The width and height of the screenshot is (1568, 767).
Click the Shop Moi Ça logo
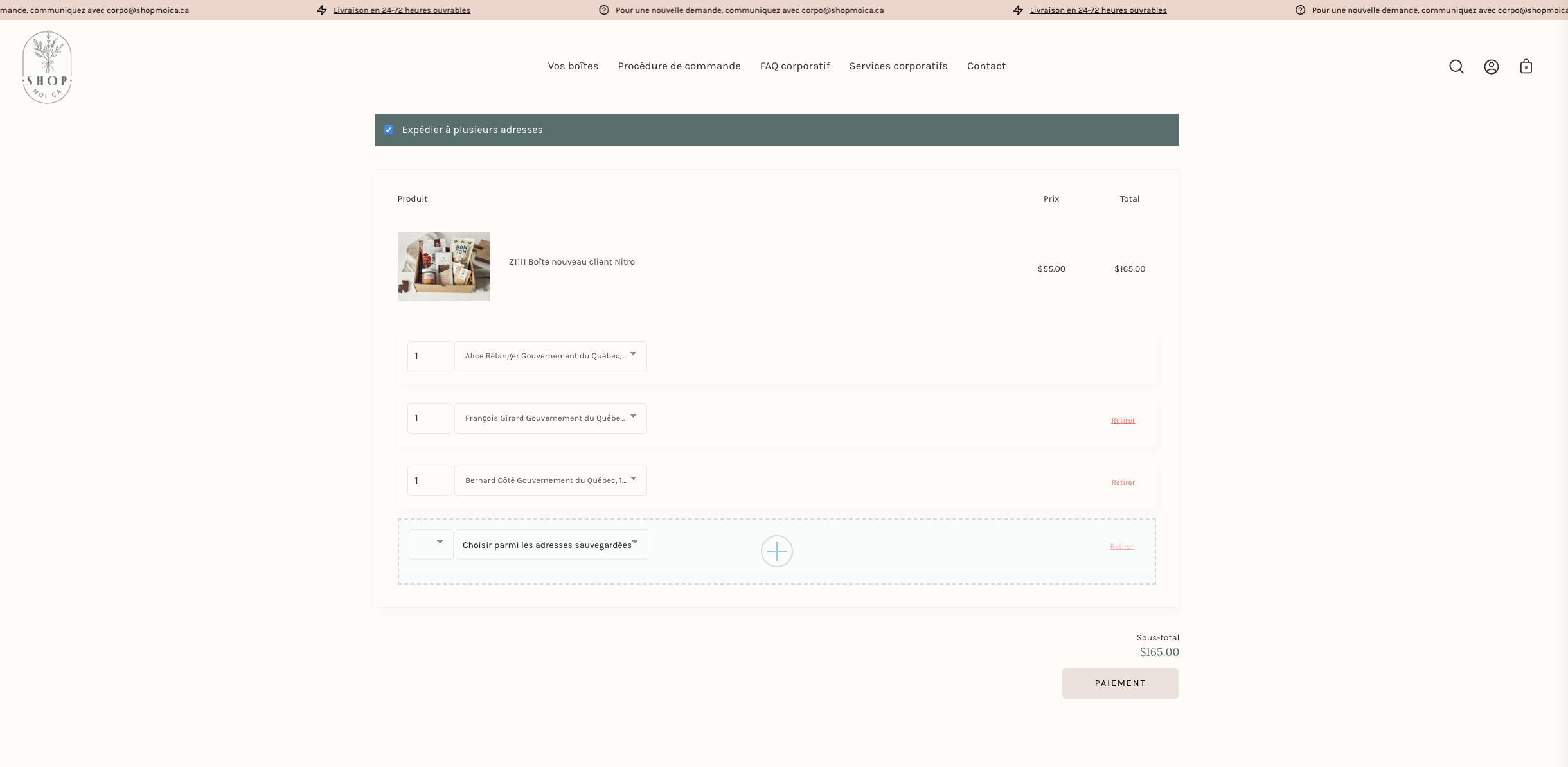[x=47, y=67]
